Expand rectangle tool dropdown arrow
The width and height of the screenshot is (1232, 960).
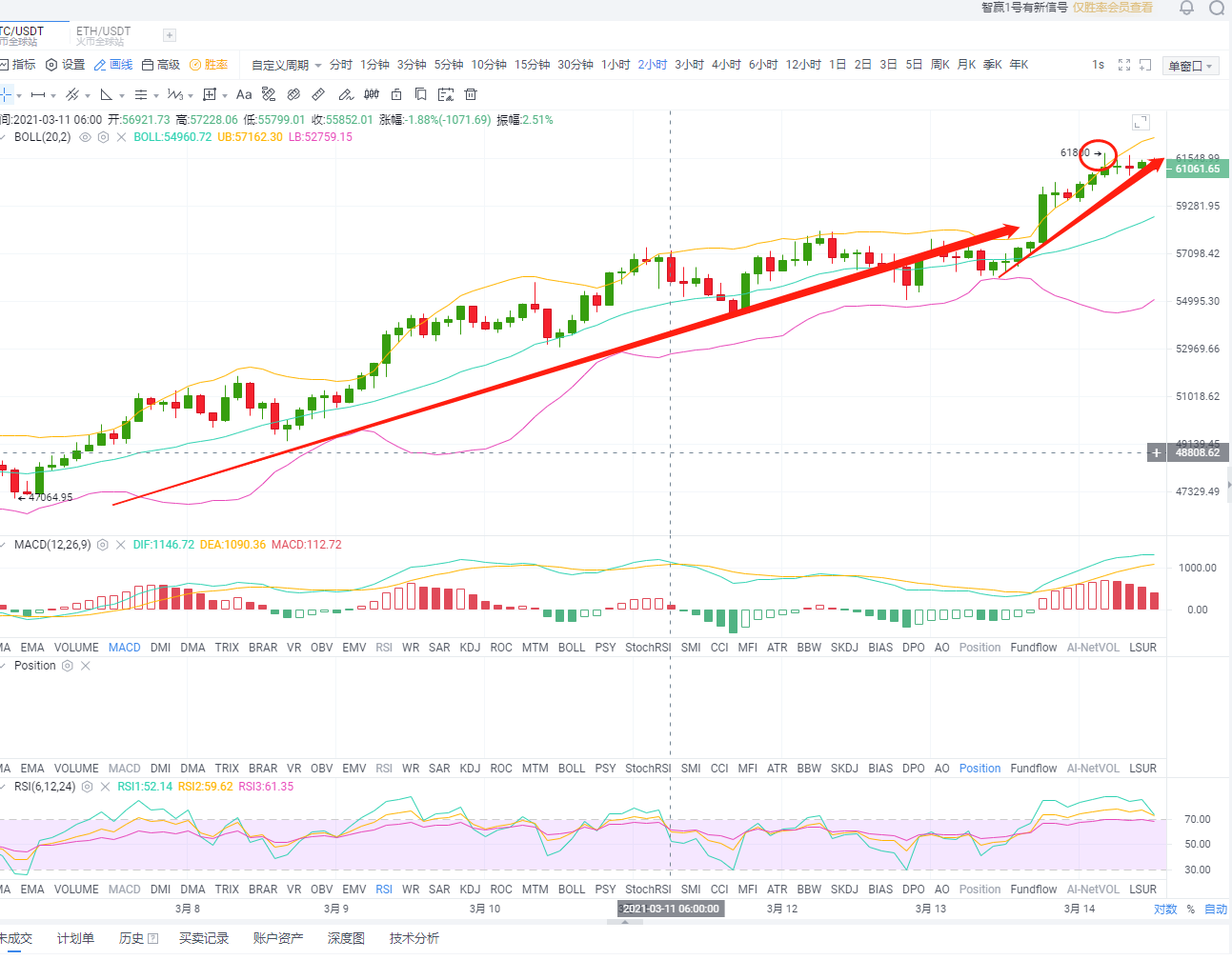coord(225,95)
